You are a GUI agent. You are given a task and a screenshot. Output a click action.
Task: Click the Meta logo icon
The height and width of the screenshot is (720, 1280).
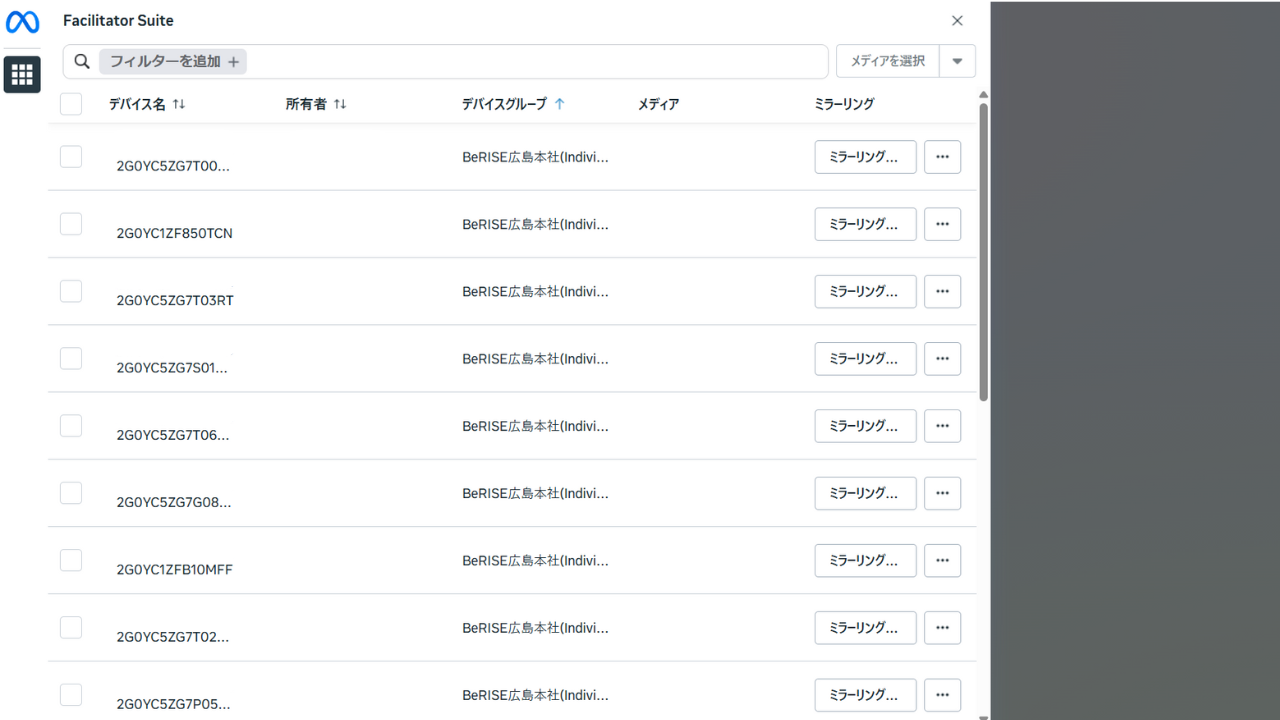[22, 21]
